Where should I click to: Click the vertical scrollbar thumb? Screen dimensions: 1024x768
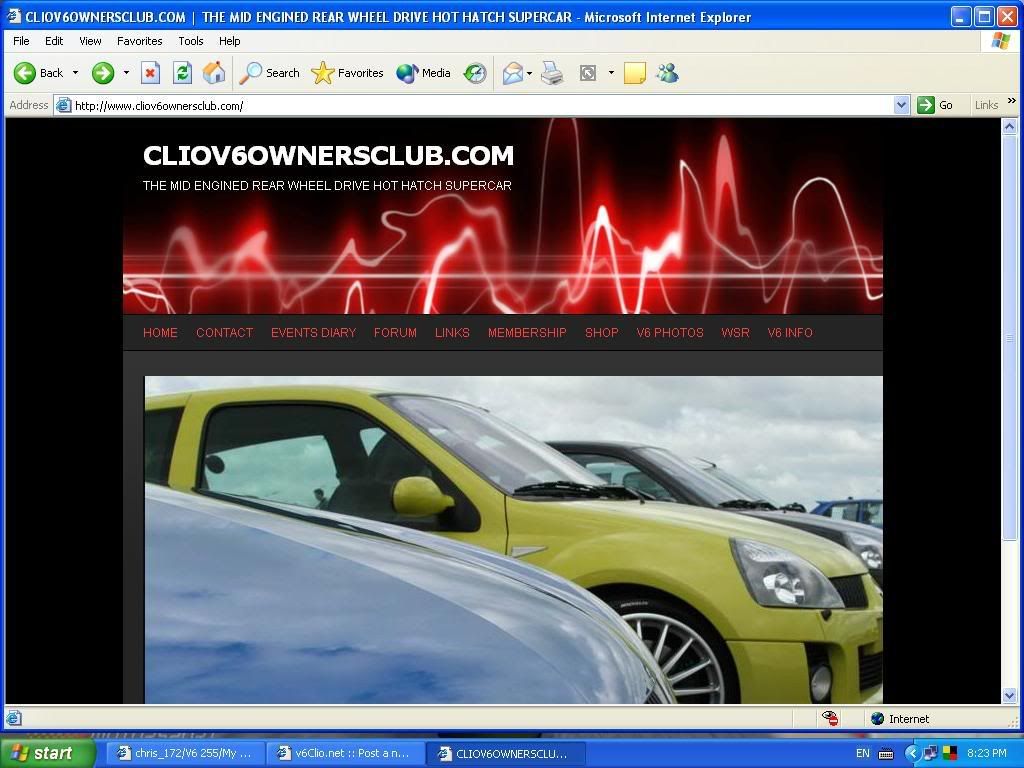(x=1010, y=337)
